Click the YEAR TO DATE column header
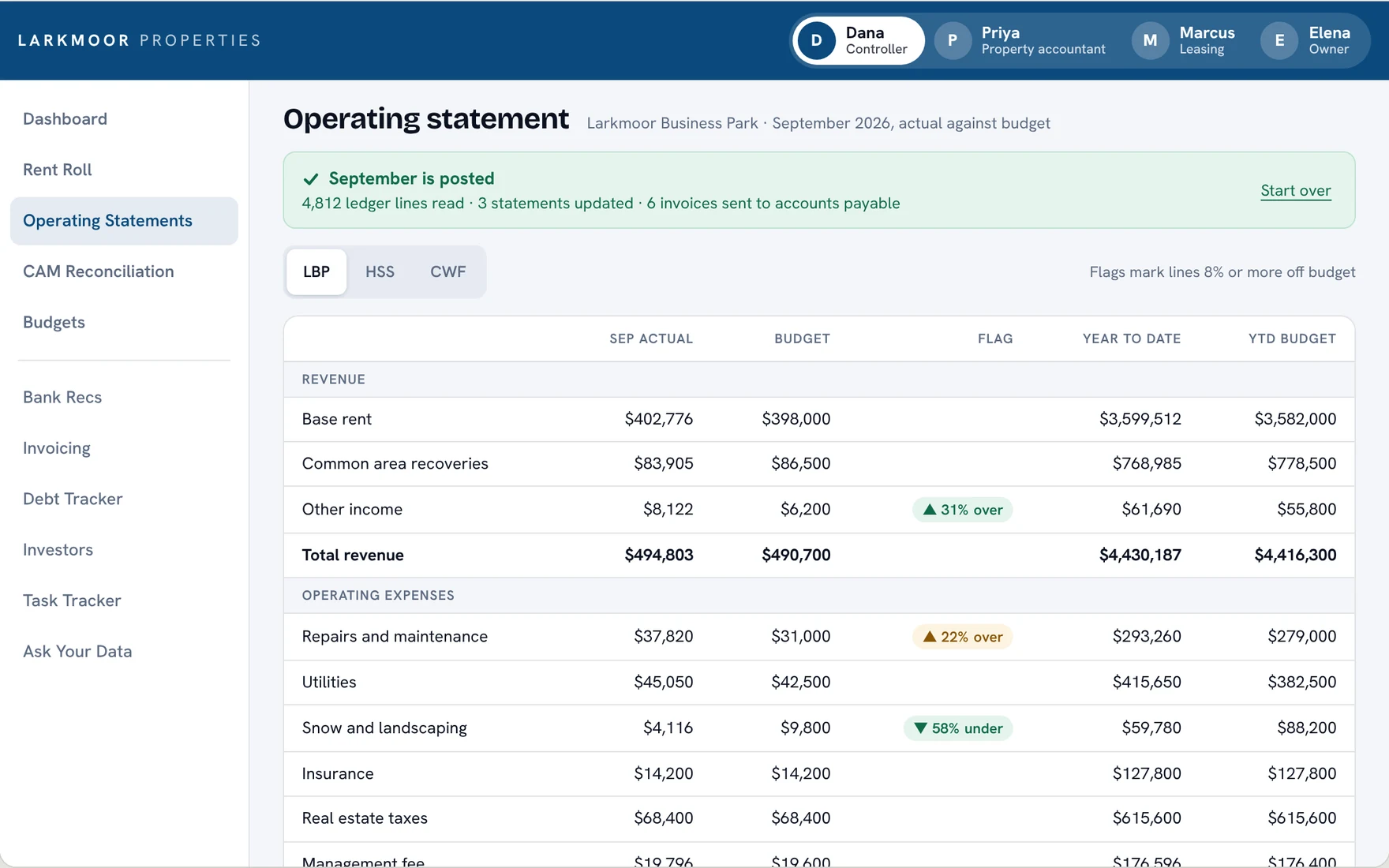Viewport: 1389px width, 868px height. point(1132,339)
